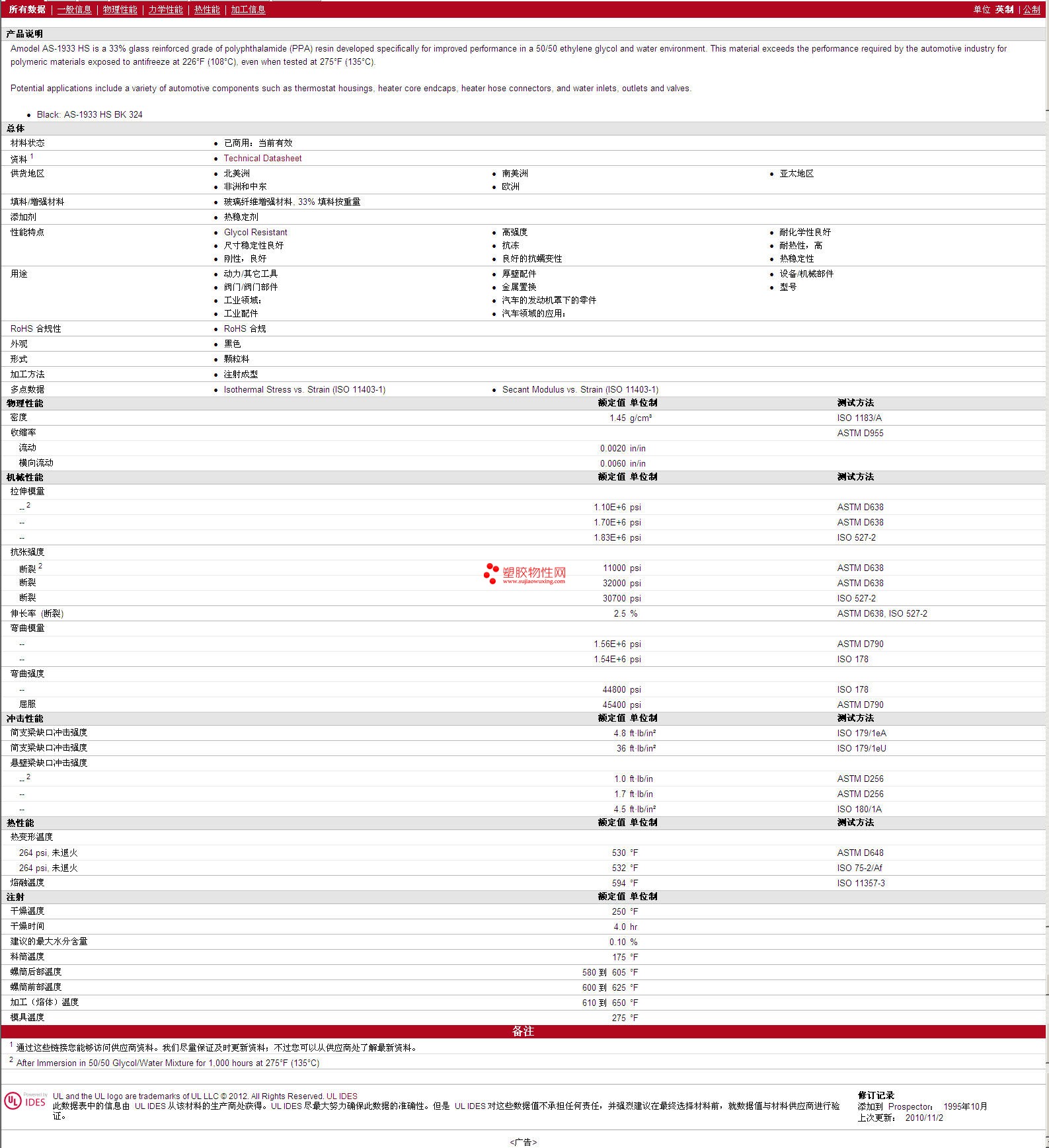Select the 亚太地区 availability region
This screenshot has width=1049, height=1148.
click(x=796, y=173)
